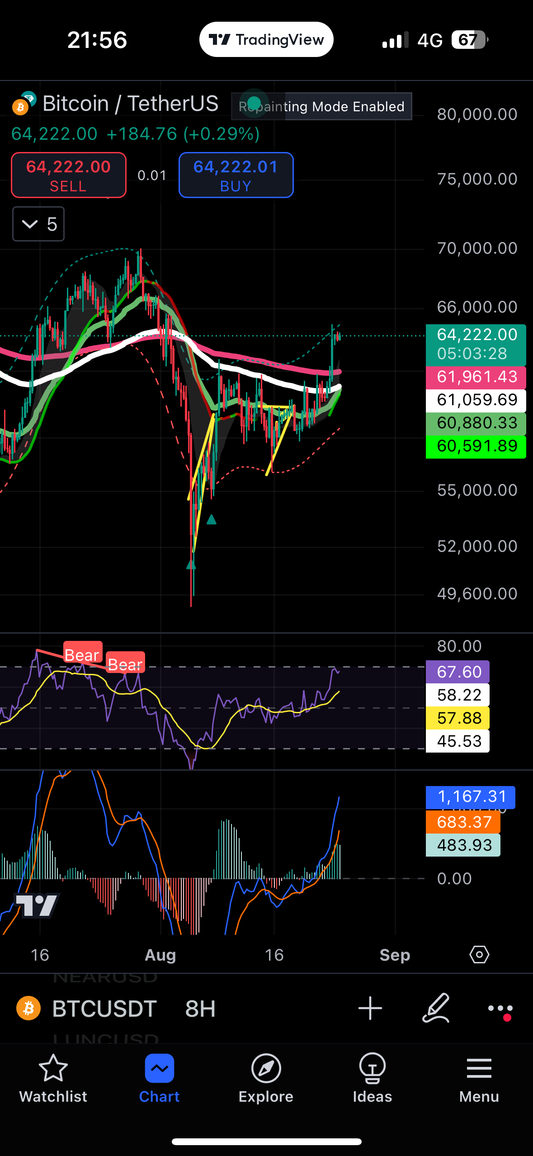Tap the battery indicator in status bar
The height and width of the screenshot is (1156, 533).
[x=470, y=40]
